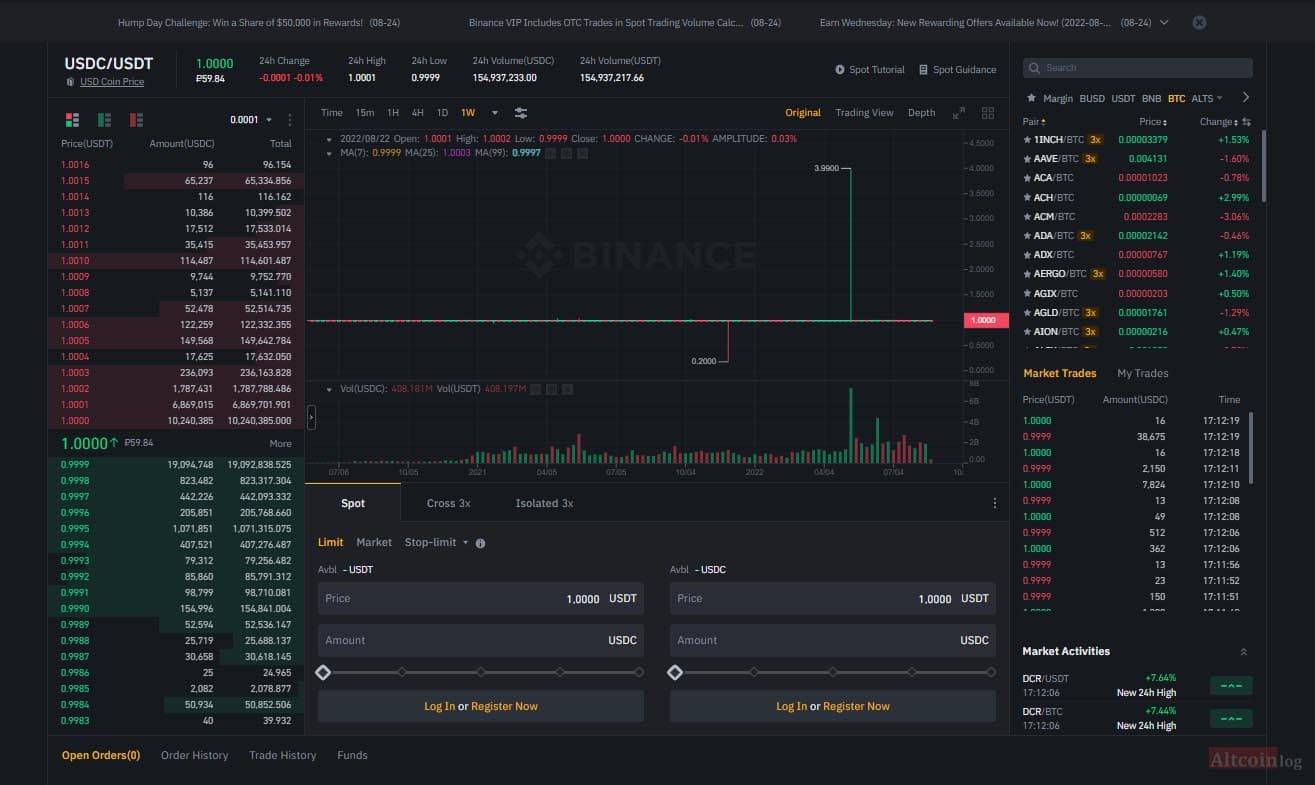Open order book more options (three dots)
Viewport: 1315px width, 785px height.
[290, 120]
